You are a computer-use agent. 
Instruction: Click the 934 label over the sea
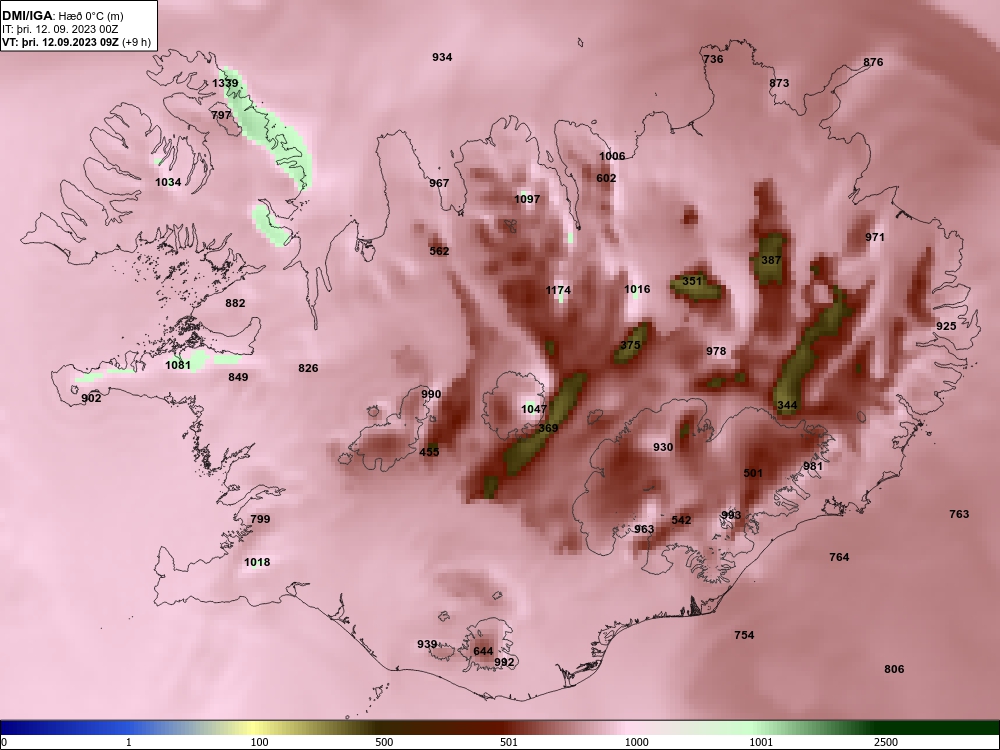click(442, 57)
